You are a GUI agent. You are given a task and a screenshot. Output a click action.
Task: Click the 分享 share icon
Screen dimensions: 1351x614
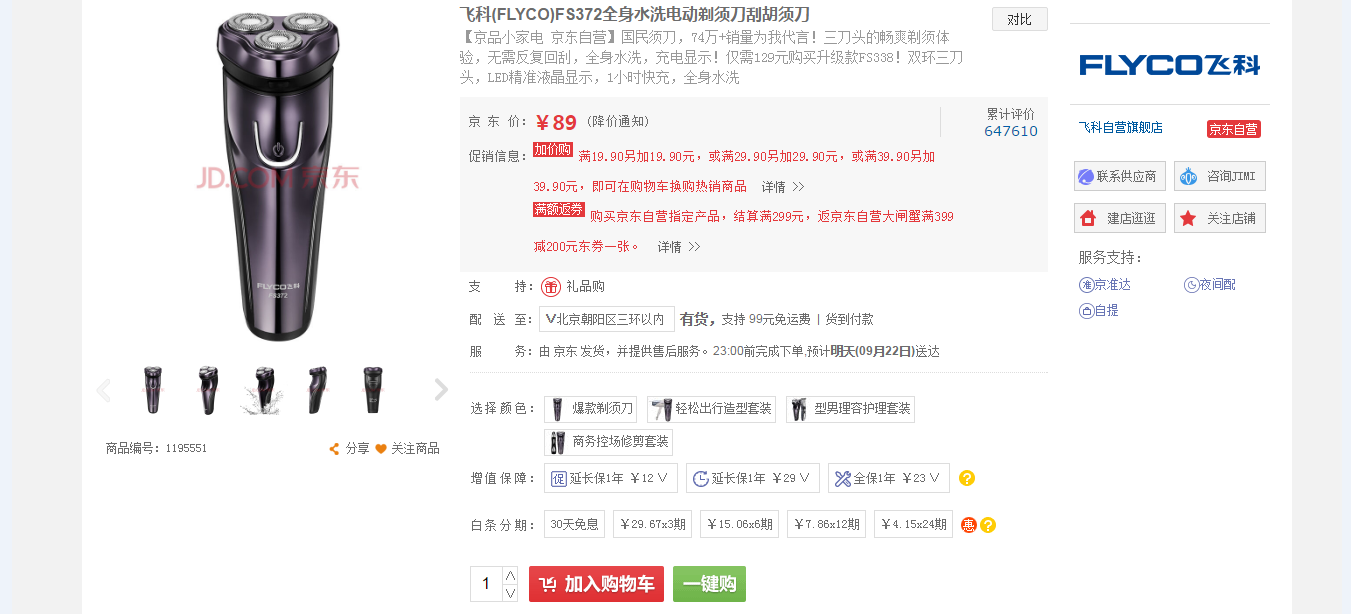point(334,449)
